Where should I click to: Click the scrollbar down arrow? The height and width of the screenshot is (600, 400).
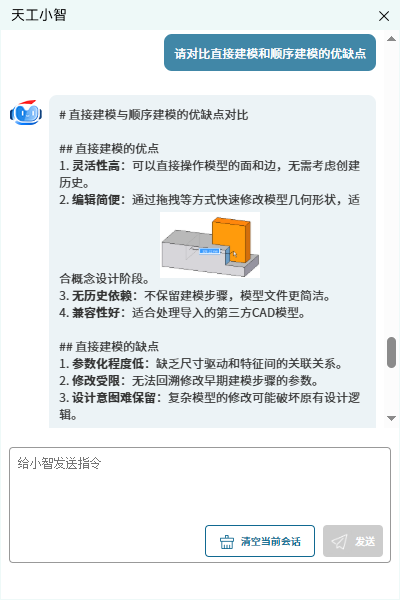391,418
